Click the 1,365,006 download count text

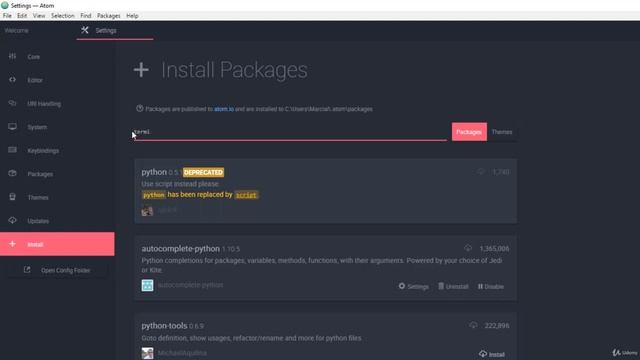tap(494, 249)
